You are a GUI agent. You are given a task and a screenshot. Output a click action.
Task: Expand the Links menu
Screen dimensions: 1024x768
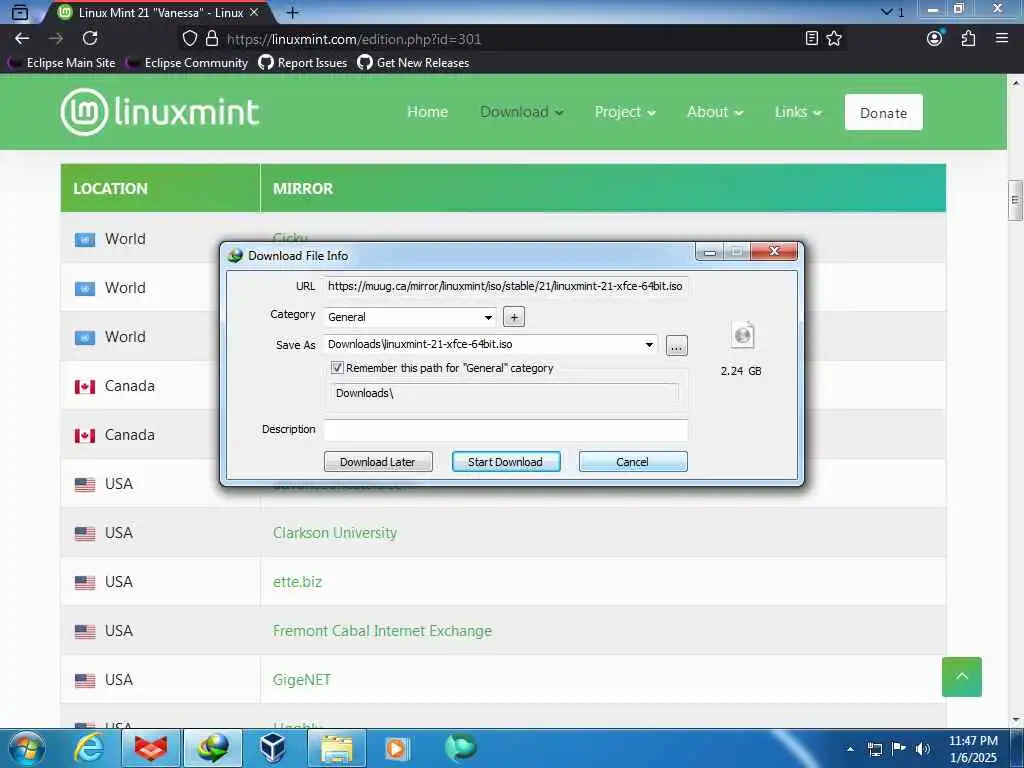[798, 112]
